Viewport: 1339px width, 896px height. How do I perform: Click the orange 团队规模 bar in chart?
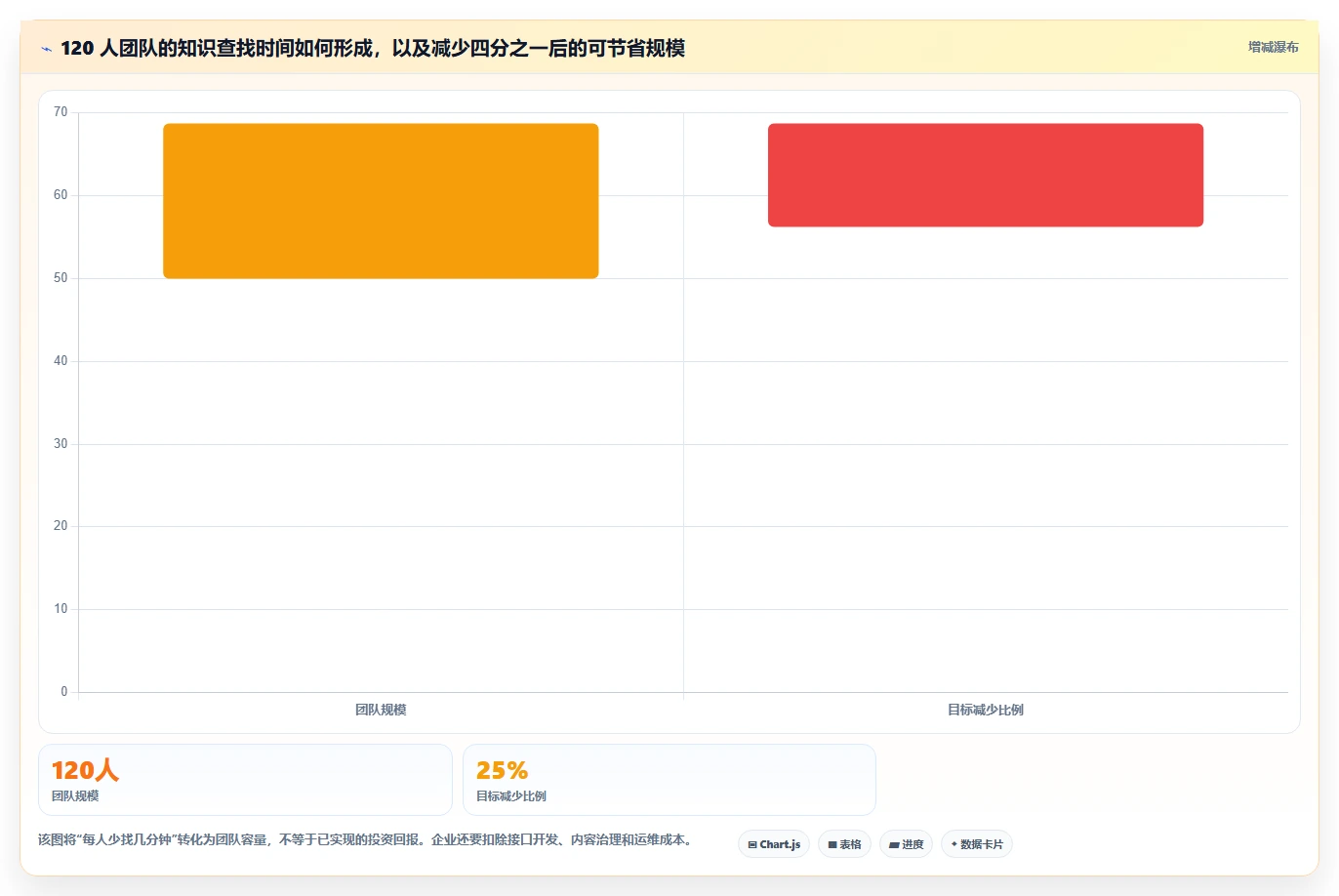(x=381, y=201)
